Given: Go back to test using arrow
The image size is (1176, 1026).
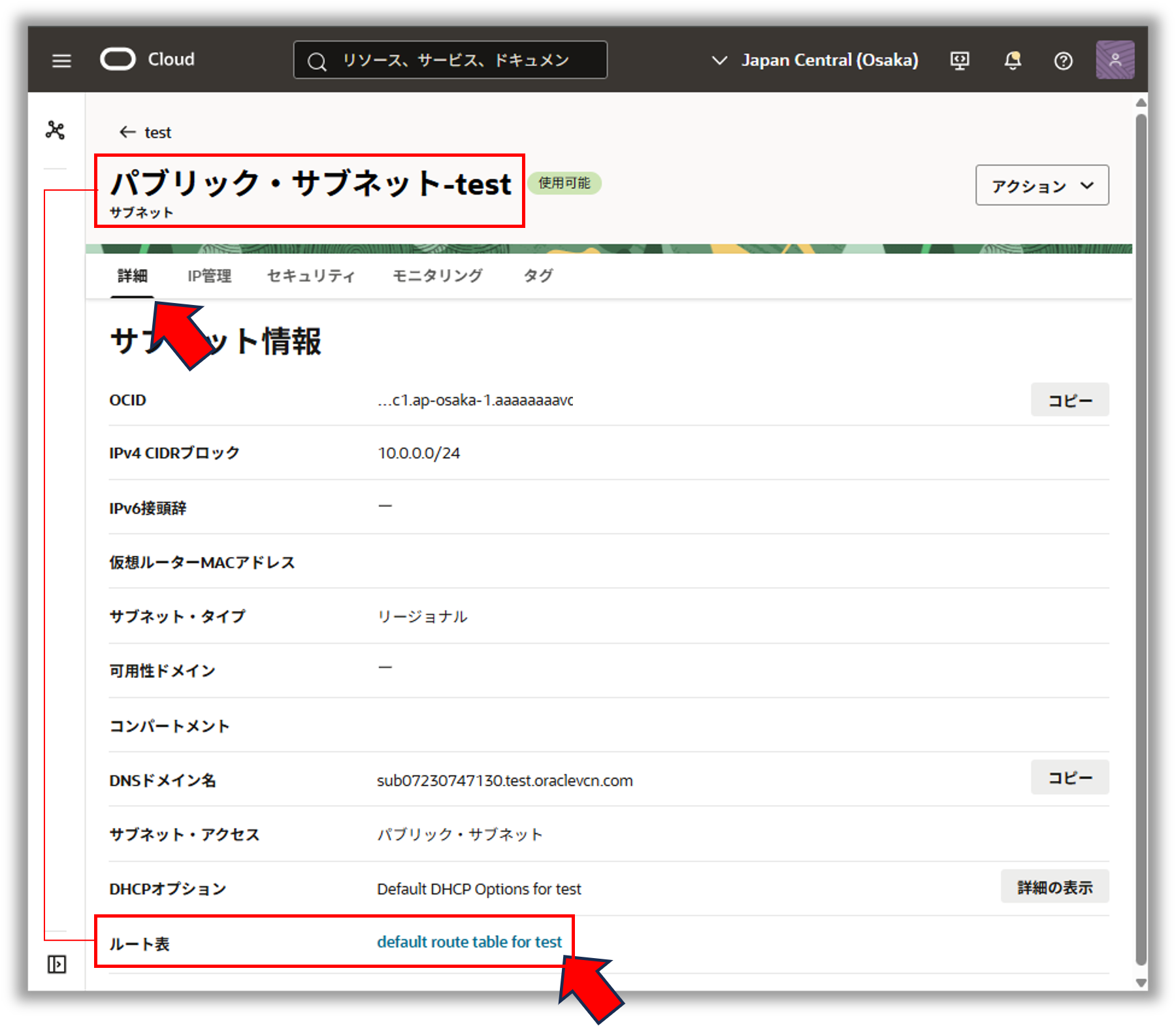Looking at the screenshot, I should click(127, 133).
